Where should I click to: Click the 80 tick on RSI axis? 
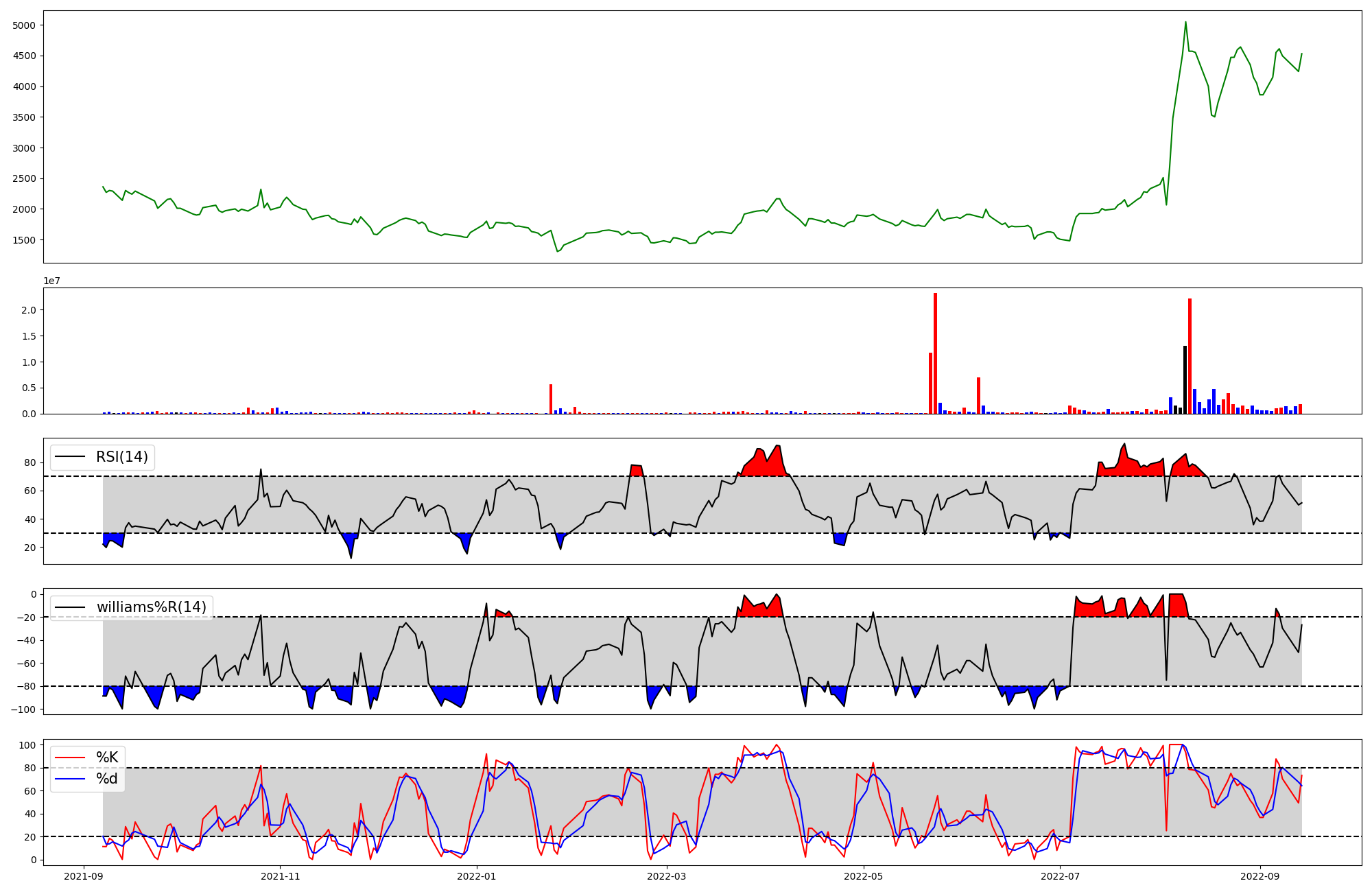tap(30, 462)
